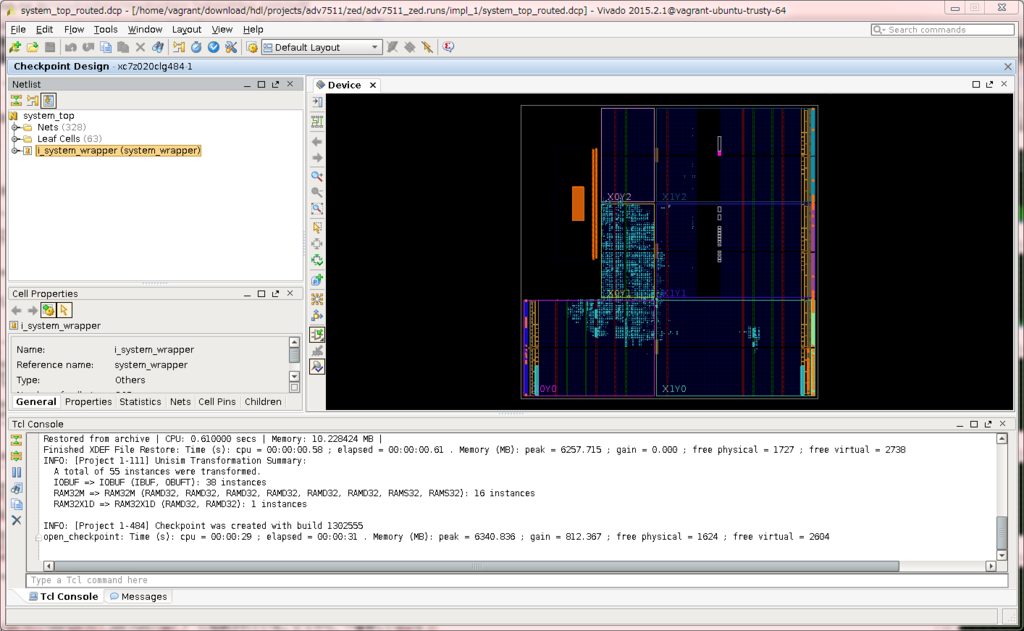Select the Statistics tab in Cell Properties
Screen dimensions: 1024x631
[140, 402]
